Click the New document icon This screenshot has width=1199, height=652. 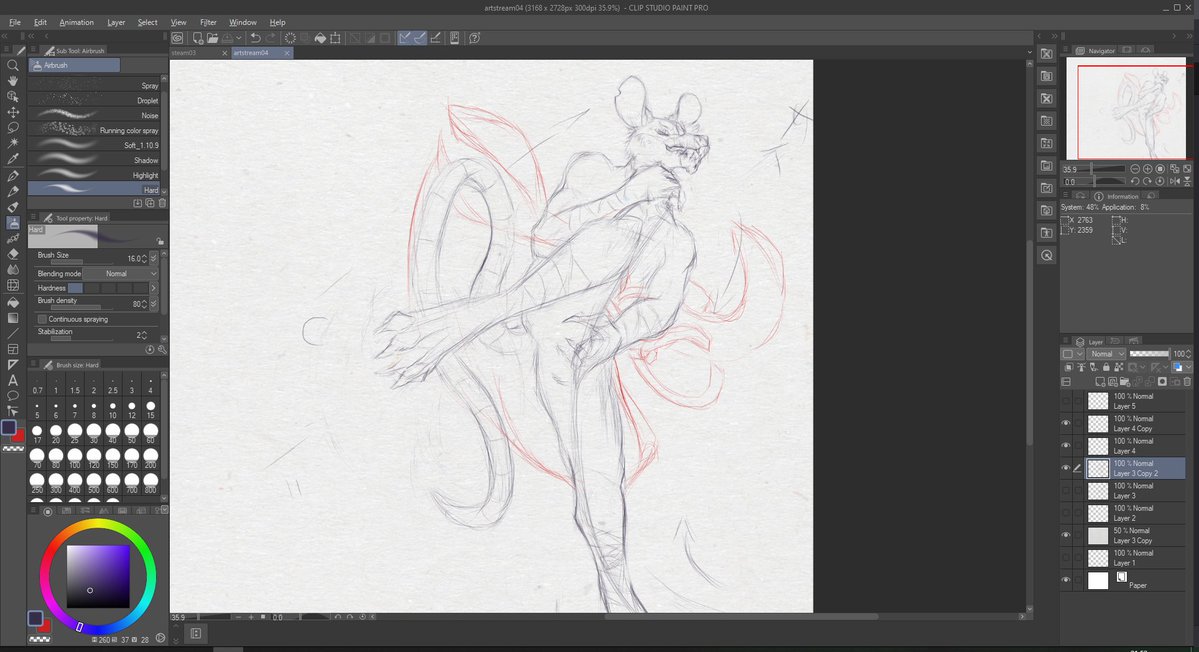click(x=198, y=37)
